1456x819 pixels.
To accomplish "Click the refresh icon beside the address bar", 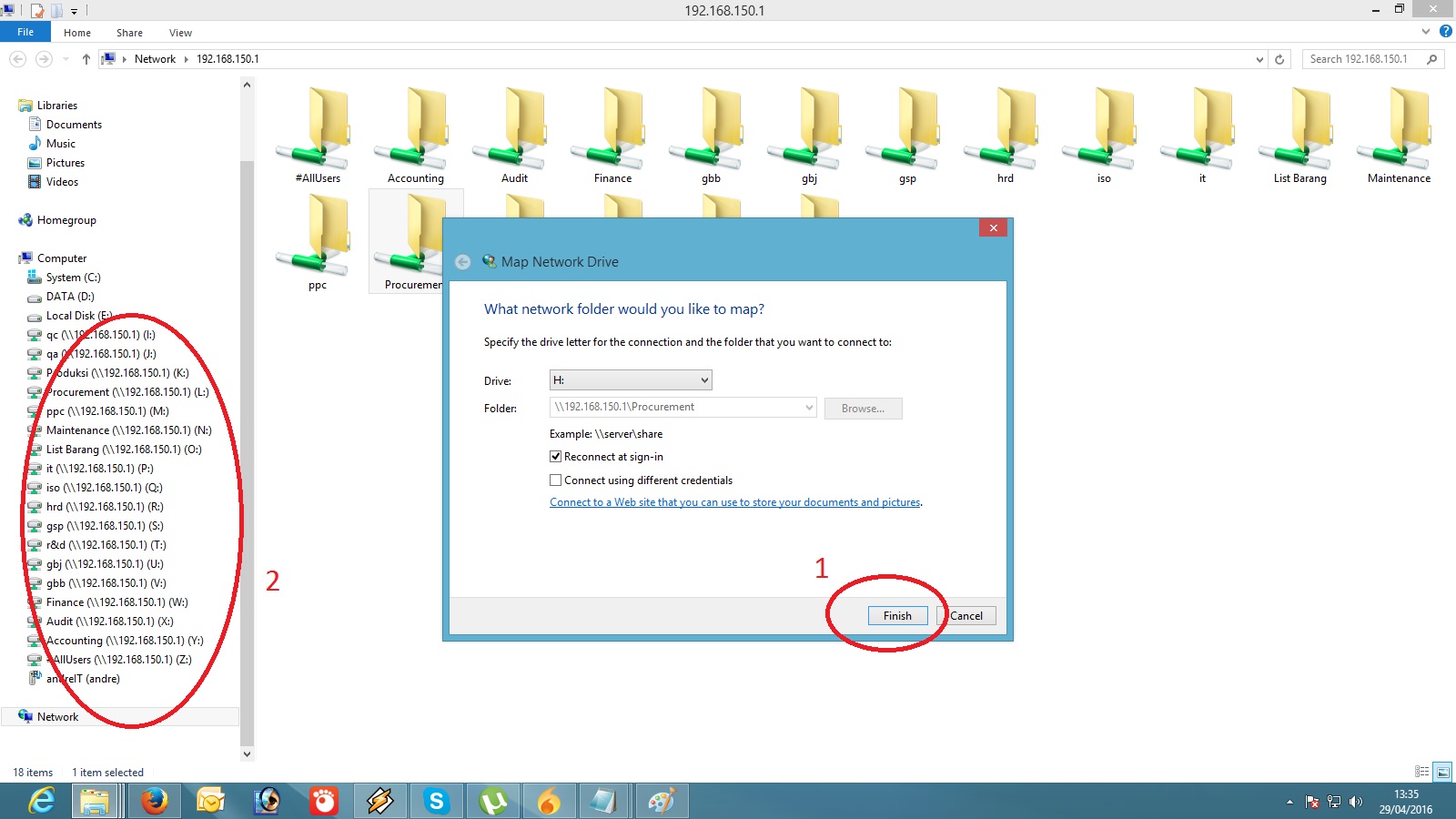I will point(1280,58).
